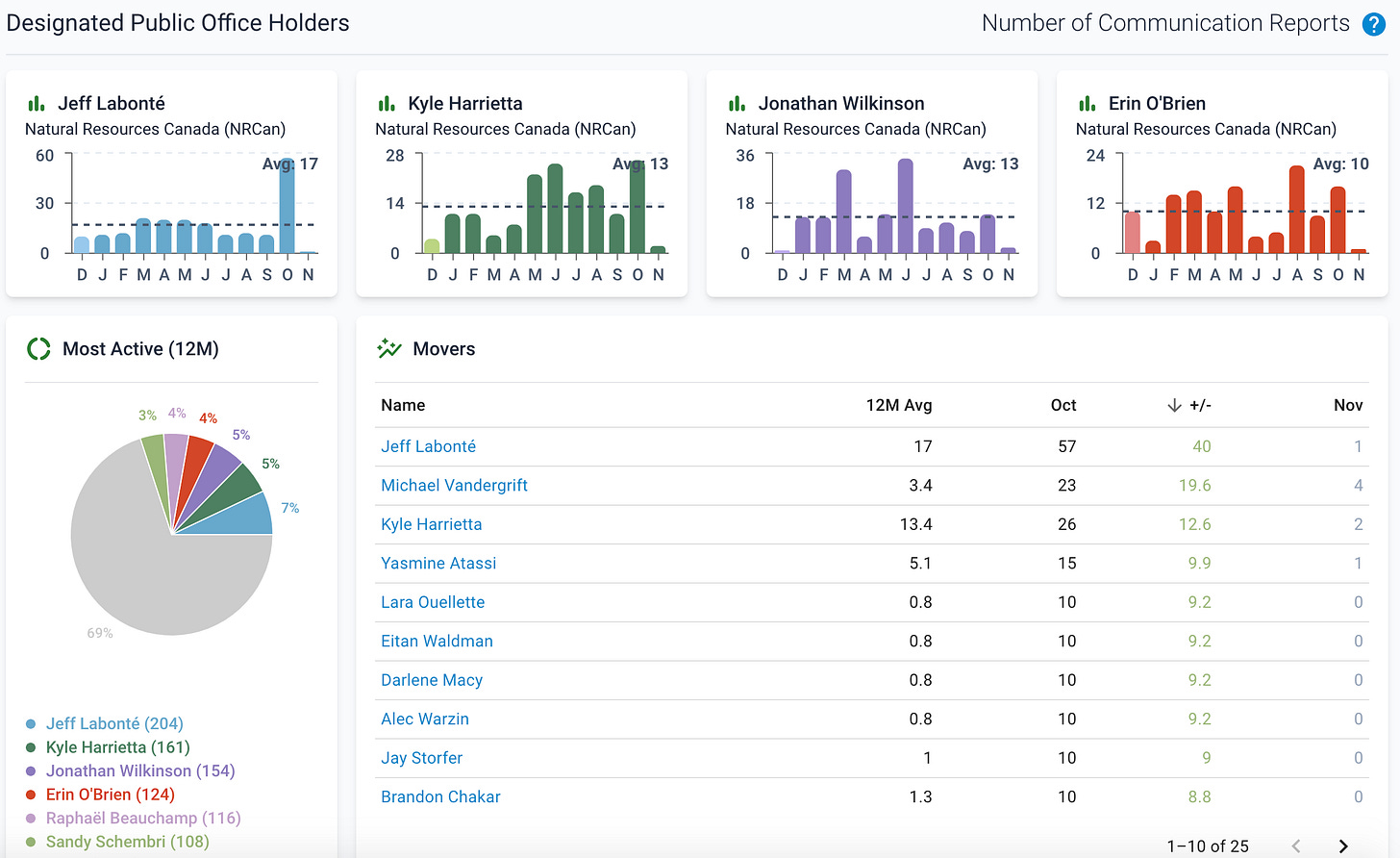This screenshot has height=858, width=1400.
Task: Click the Movers sparkle trend icon
Action: pyautogui.click(x=389, y=348)
